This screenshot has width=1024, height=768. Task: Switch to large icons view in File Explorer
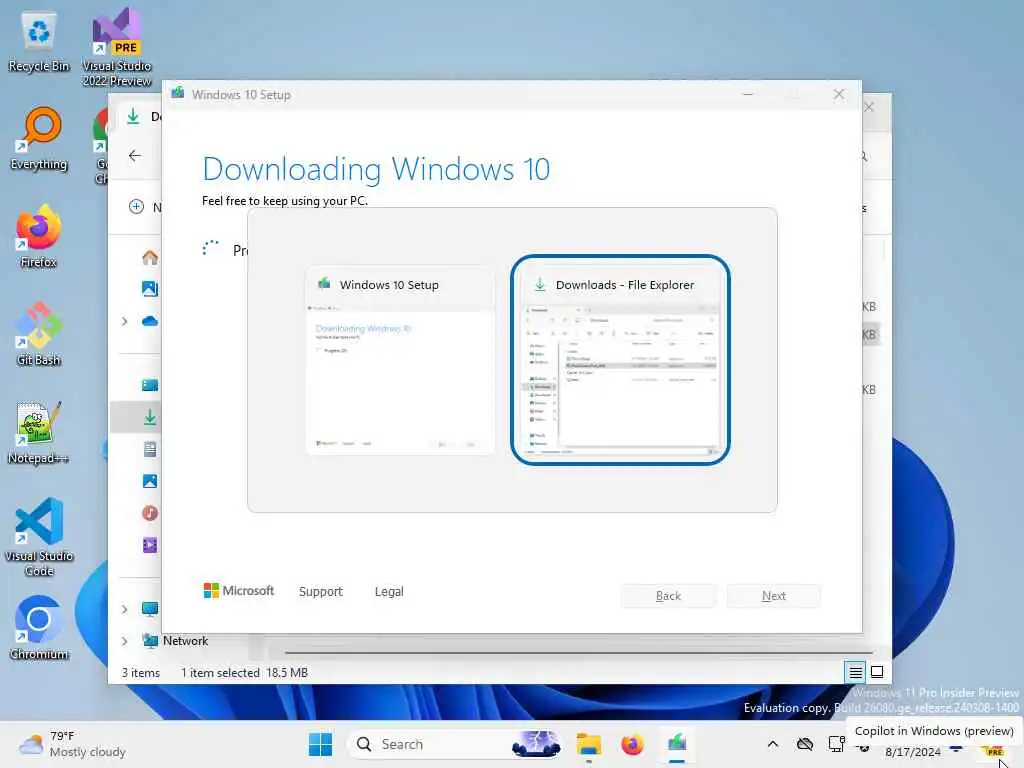tap(877, 672)
